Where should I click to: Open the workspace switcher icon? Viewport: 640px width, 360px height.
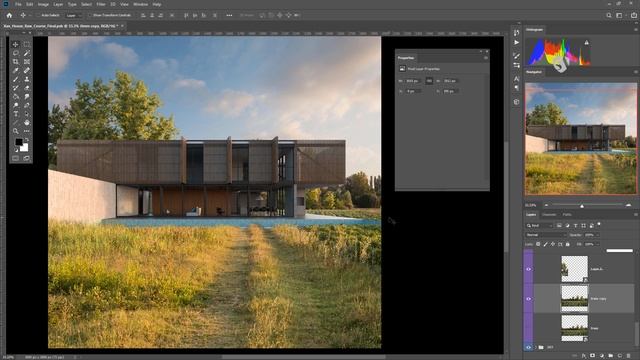(619, 15)
